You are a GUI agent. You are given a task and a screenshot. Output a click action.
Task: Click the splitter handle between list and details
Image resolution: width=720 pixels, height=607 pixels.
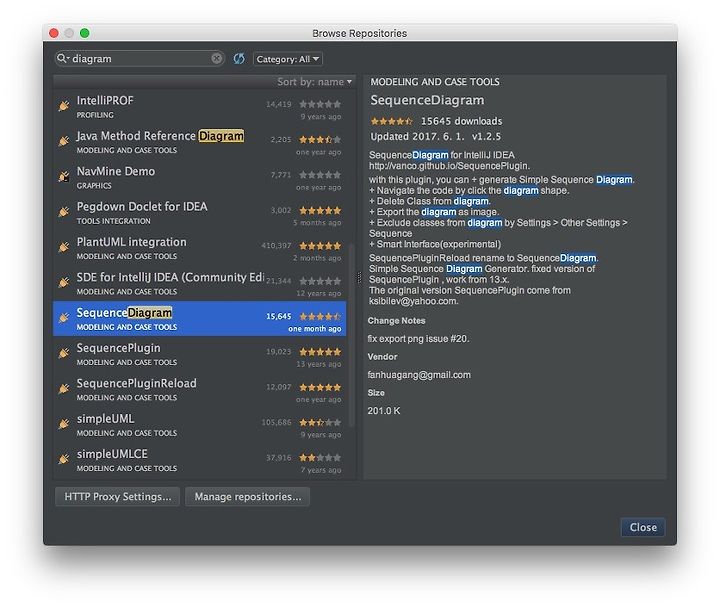click(359, 277)
